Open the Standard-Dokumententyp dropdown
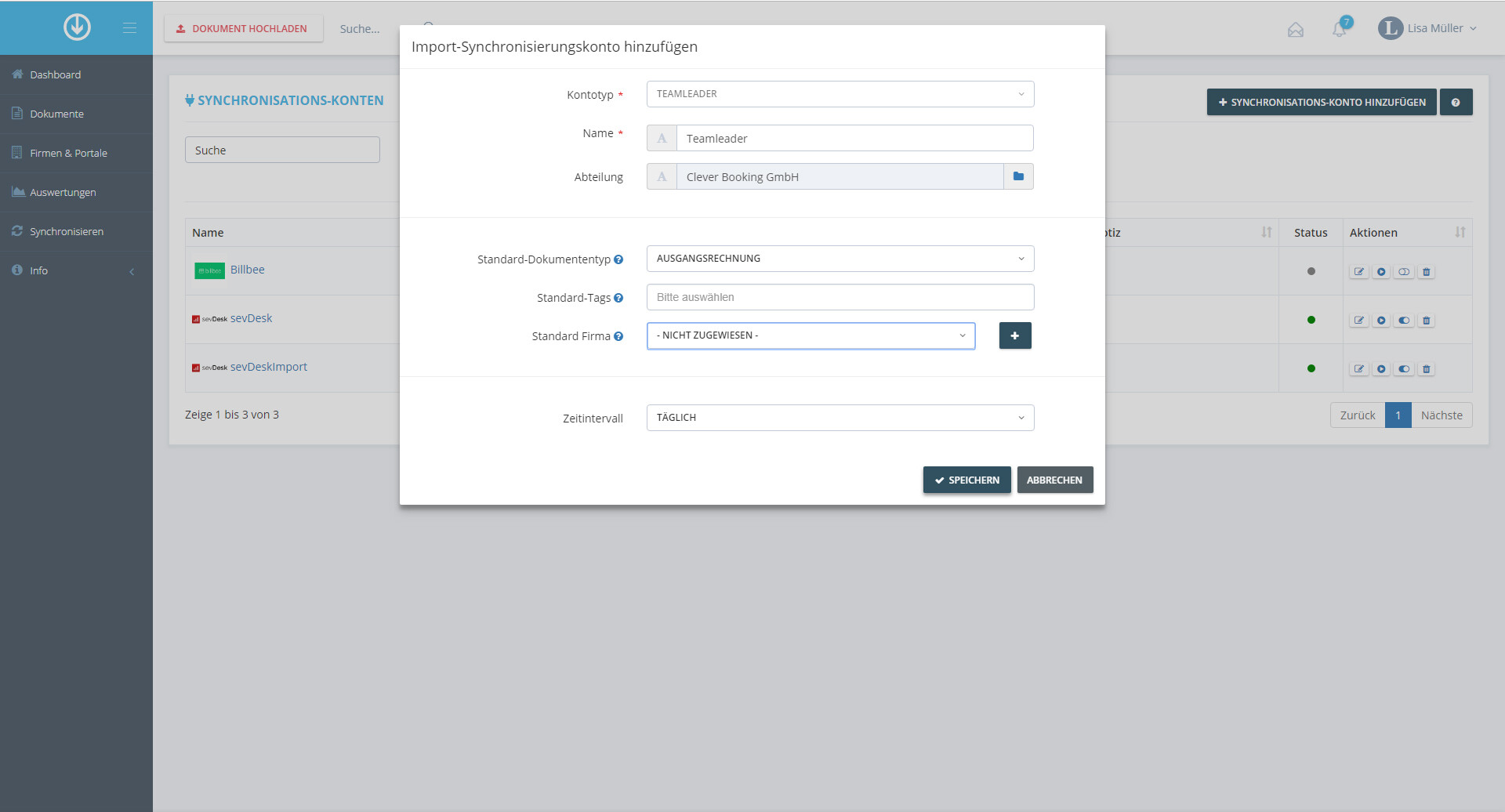 click(x=840, y=259)
